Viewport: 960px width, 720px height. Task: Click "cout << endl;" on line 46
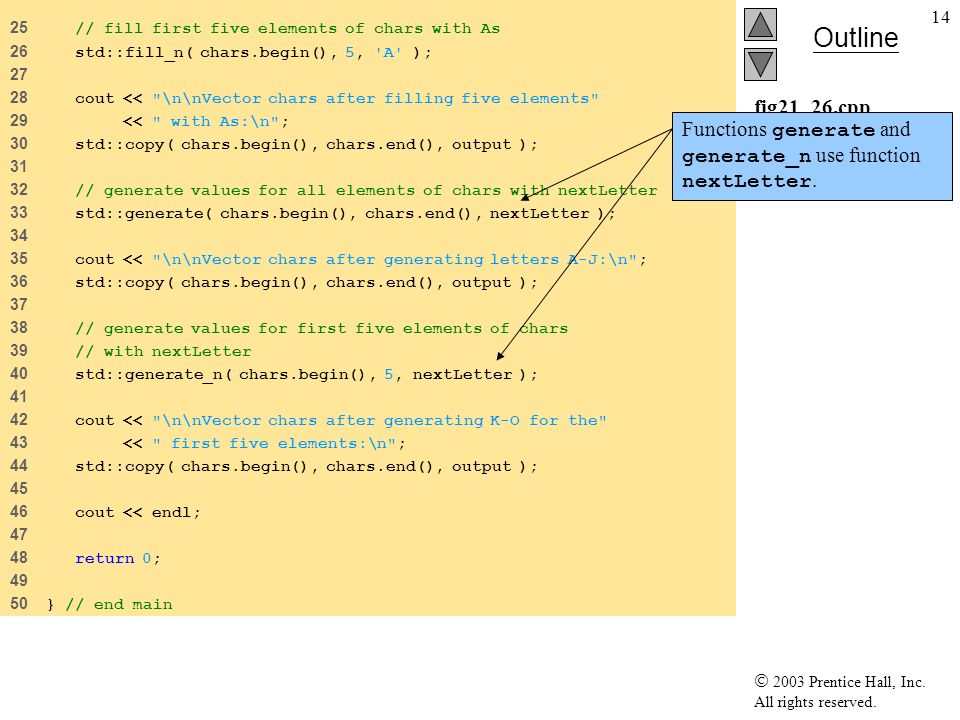click(x=137, y=512)
